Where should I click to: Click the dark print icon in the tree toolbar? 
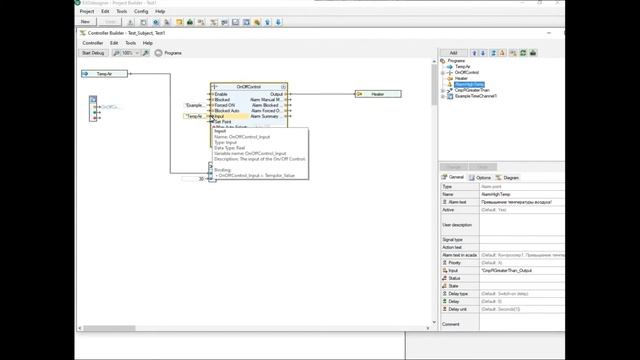(x=533, y=53)
